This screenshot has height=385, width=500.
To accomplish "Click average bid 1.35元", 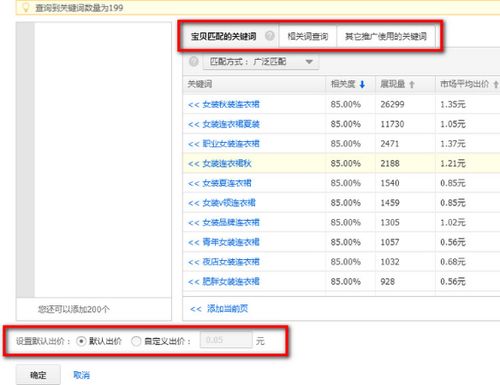I will [x=453, y=104].
